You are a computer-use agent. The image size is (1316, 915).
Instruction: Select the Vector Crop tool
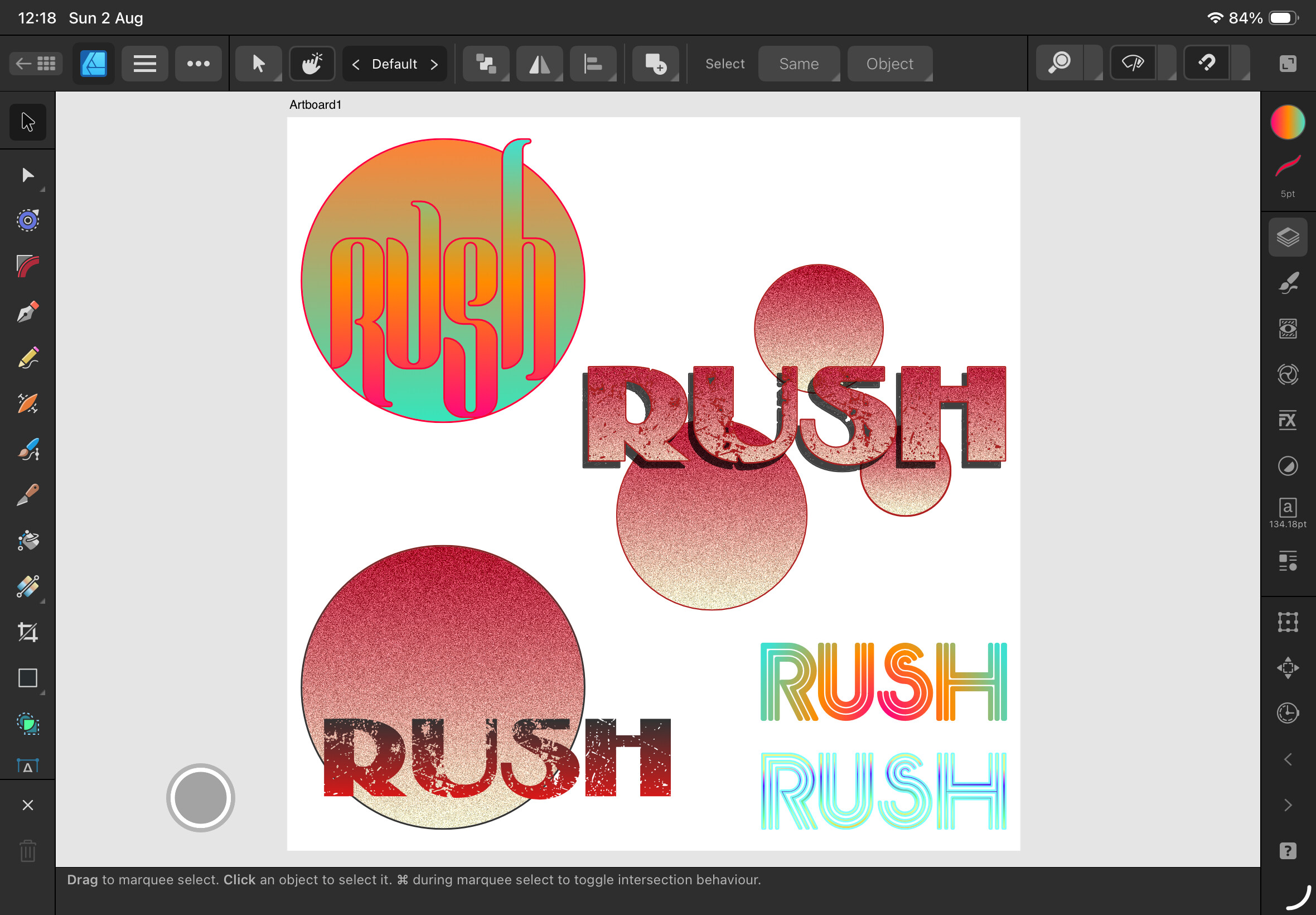click(x=27, y=632)
